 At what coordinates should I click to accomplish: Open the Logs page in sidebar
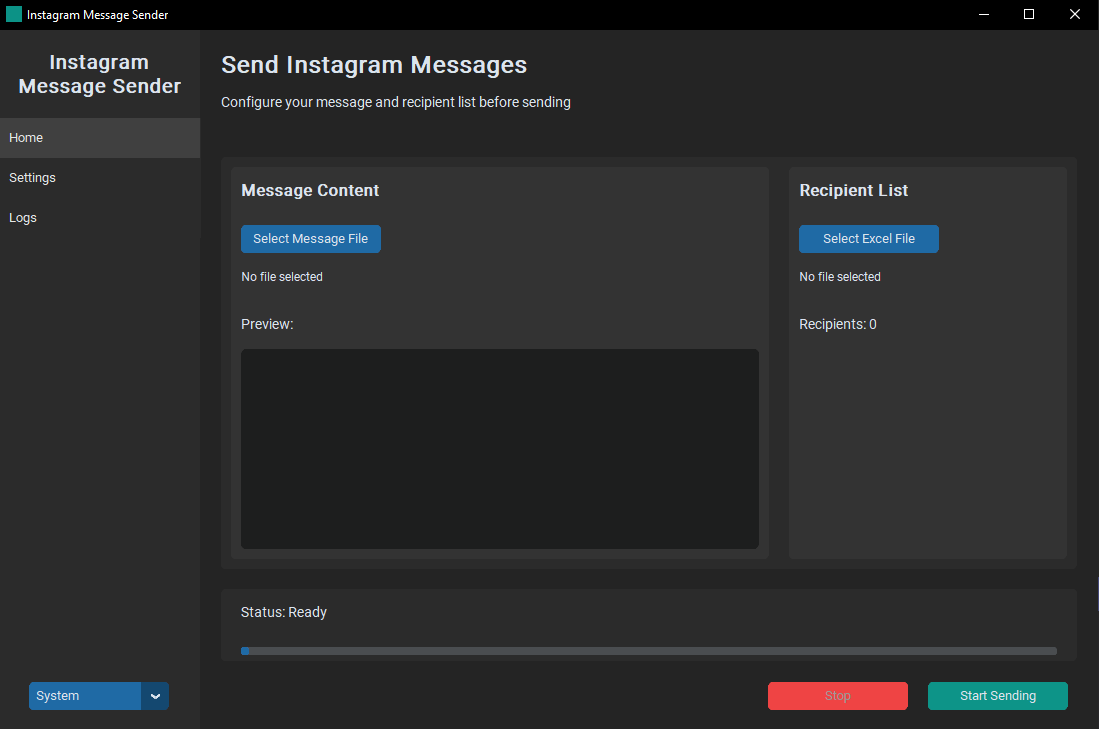click(100, 217)
